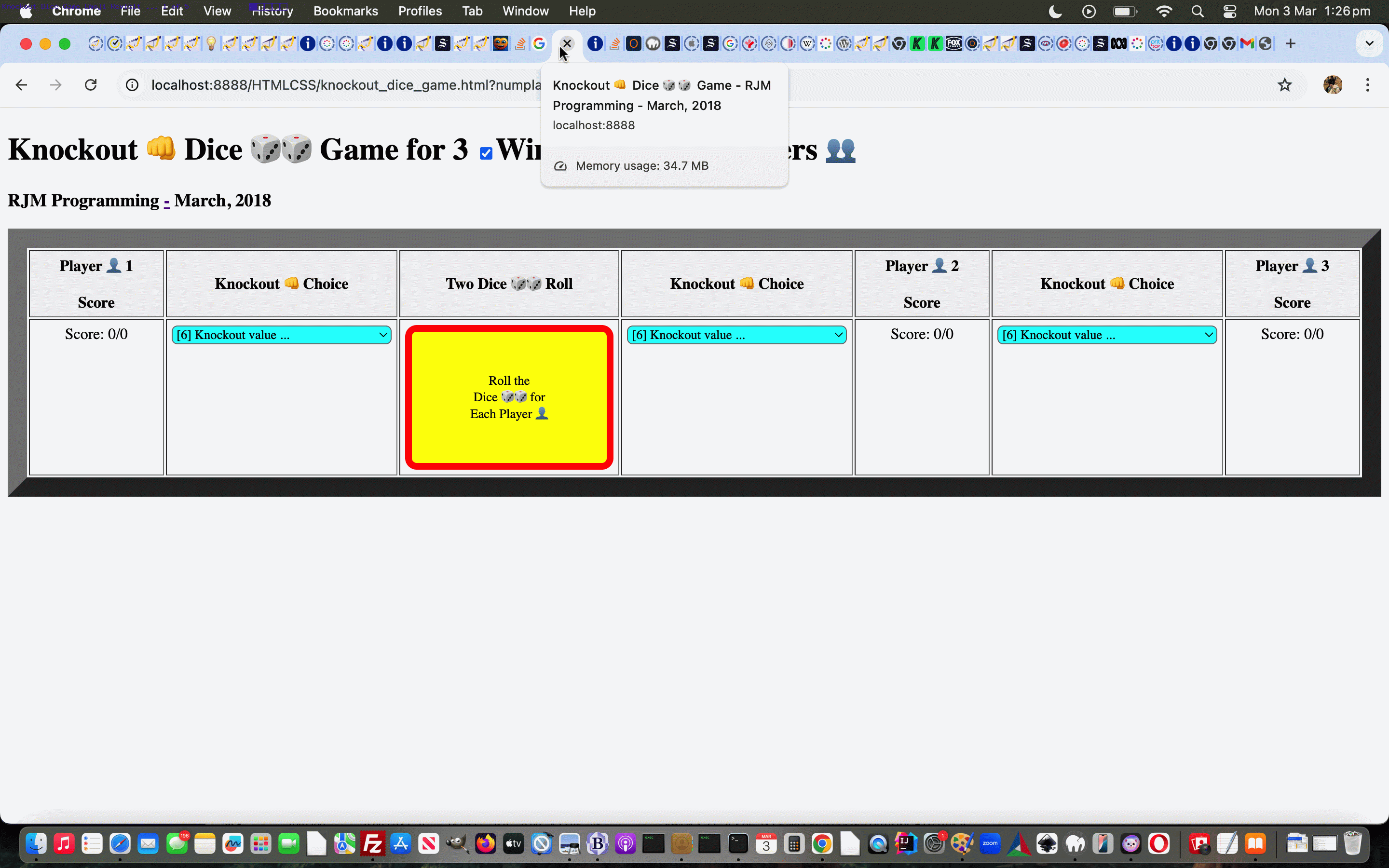Reload the current page
The width and height of the screenshot is (1389, 868).
tap(91, 85)
